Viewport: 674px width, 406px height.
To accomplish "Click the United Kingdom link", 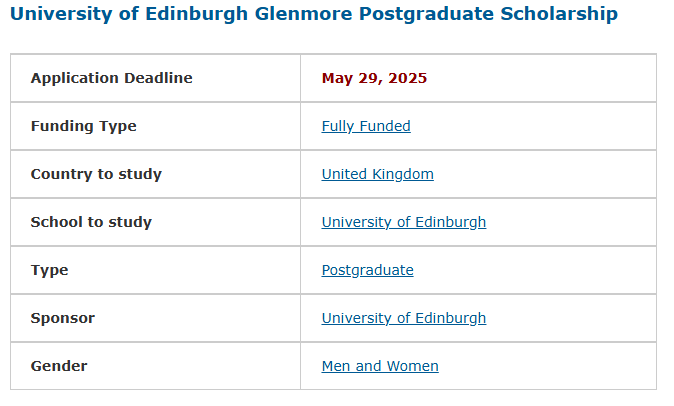I will (x=377, y=174).
